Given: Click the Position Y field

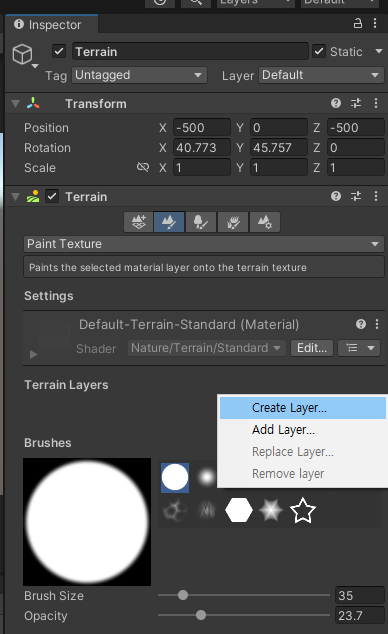Looking at the screenshot, I should pyautogui.click(x=279, y=127).
